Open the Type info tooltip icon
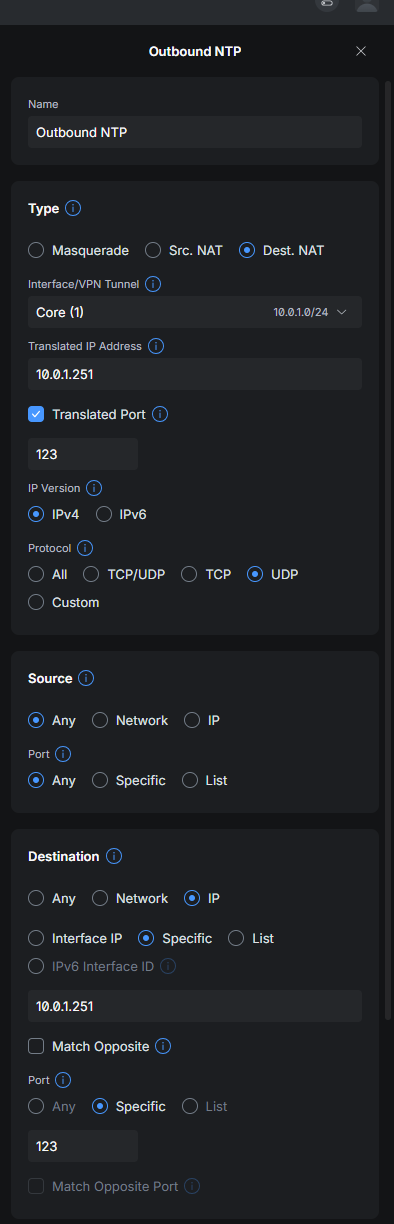 click(73, 209)
